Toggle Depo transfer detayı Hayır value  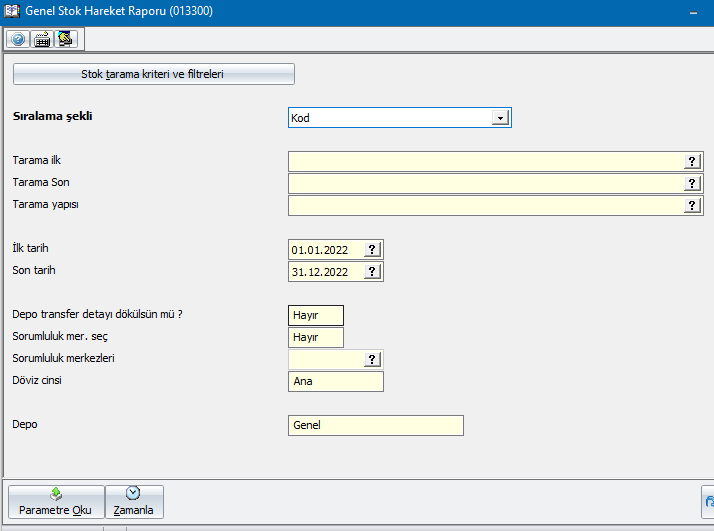pyautogui.click(x=315, y=315)
